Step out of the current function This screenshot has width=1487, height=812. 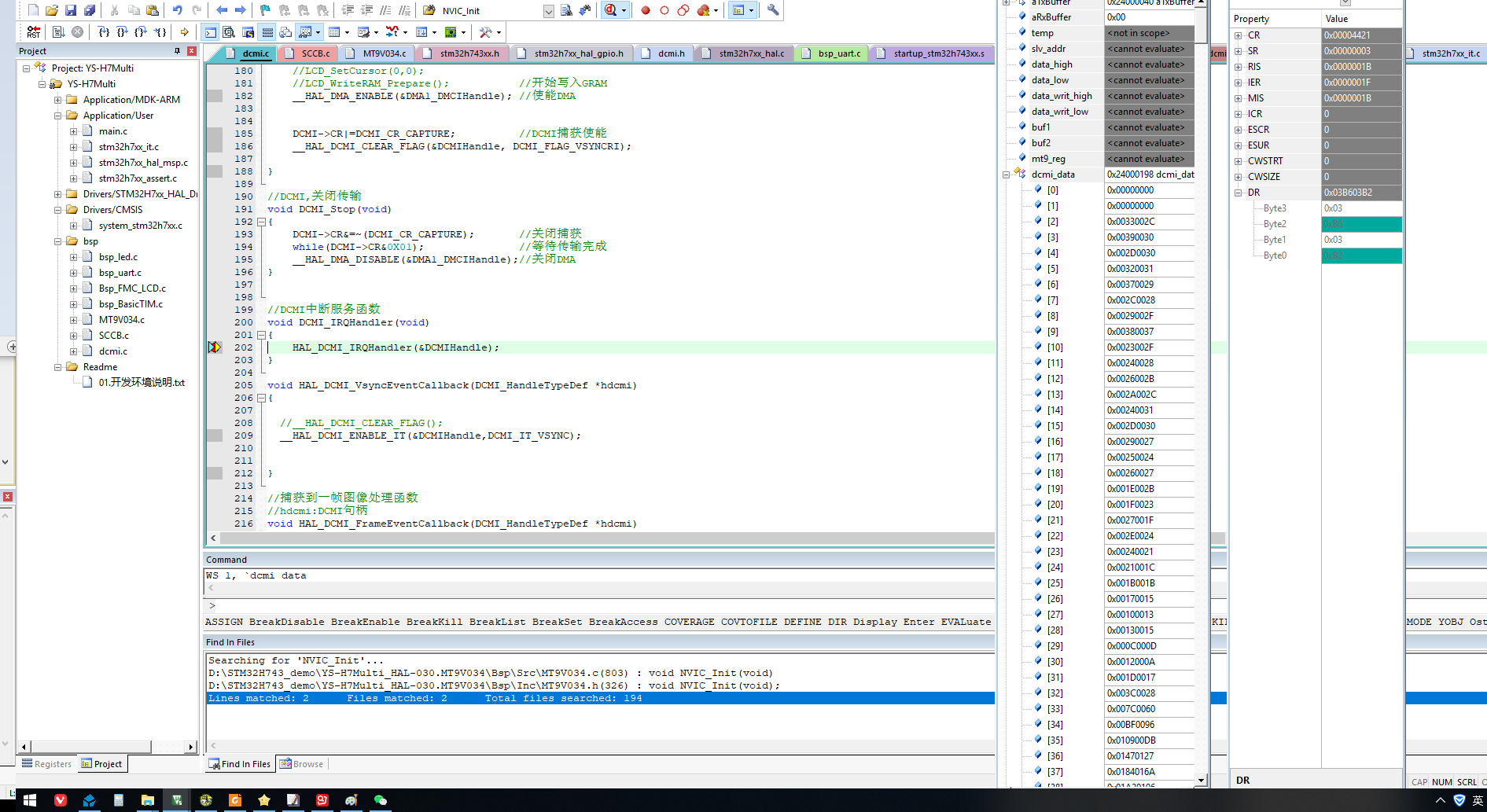click(x=141, y=32)
